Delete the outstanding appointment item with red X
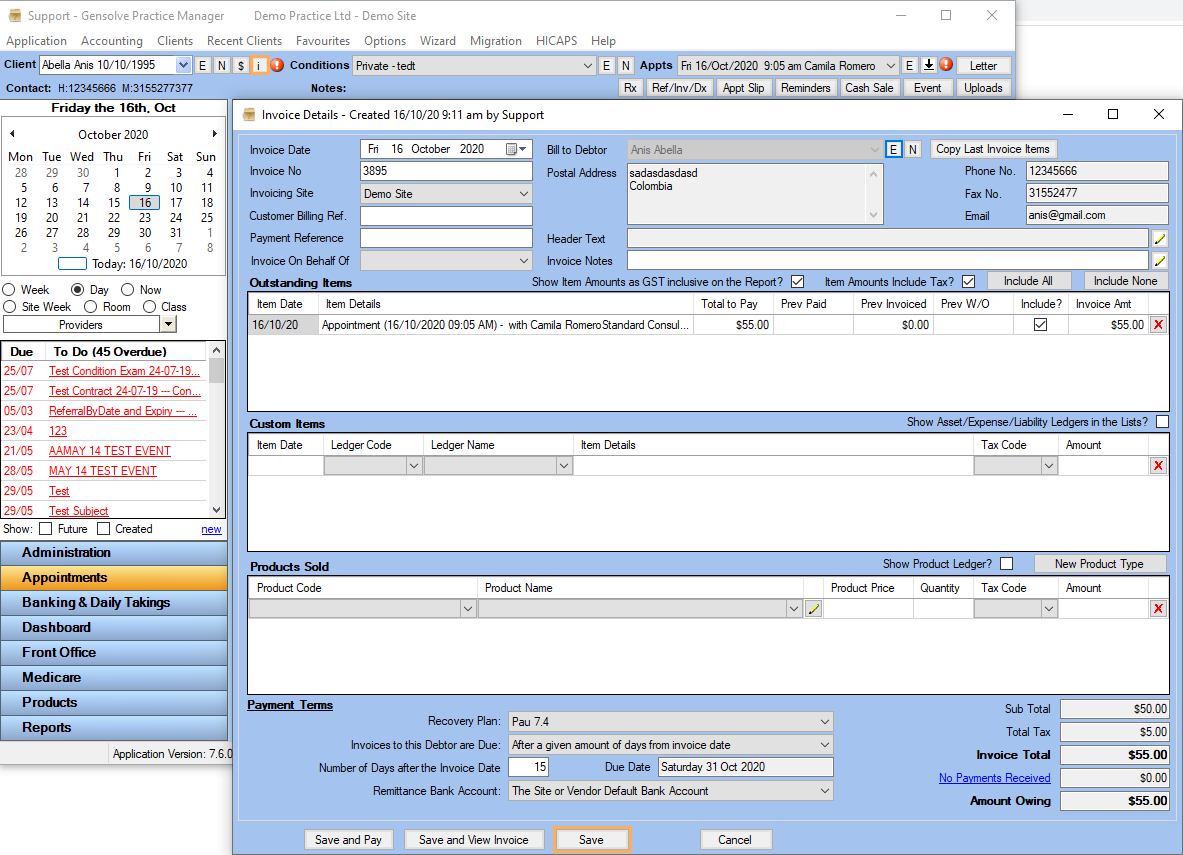1183x855 pixels. pyautogui.click(x=1158, y=325)
